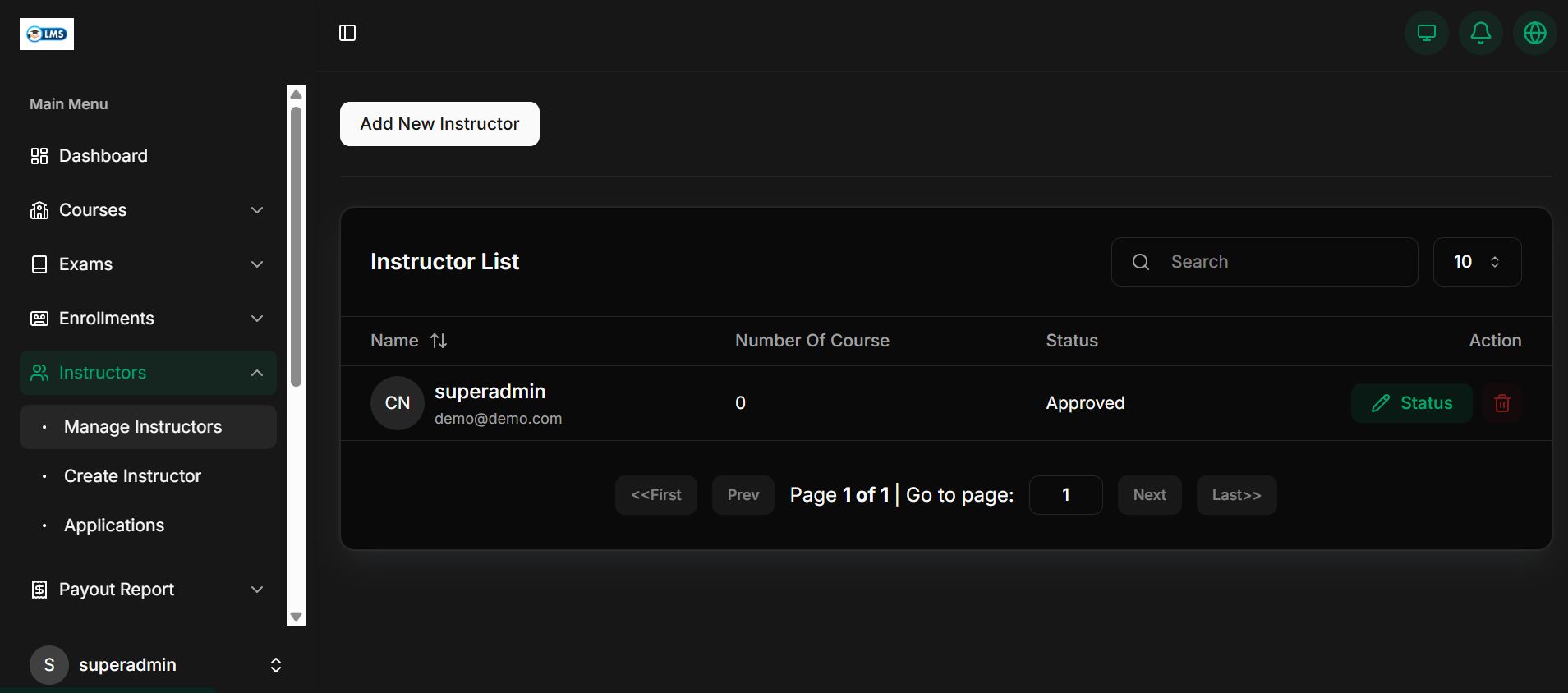The image size is (1568, 693).
Task: Click the Enrollments icon
Action: click(39, 319)
